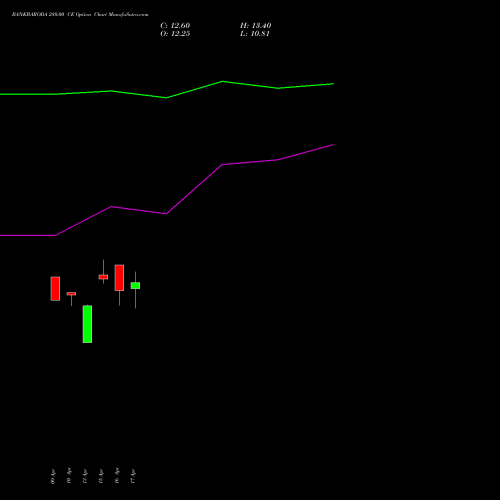Screen dimensions: 500x500
Task: Select the high value H: 13.40
Action: tap(256, 26)
